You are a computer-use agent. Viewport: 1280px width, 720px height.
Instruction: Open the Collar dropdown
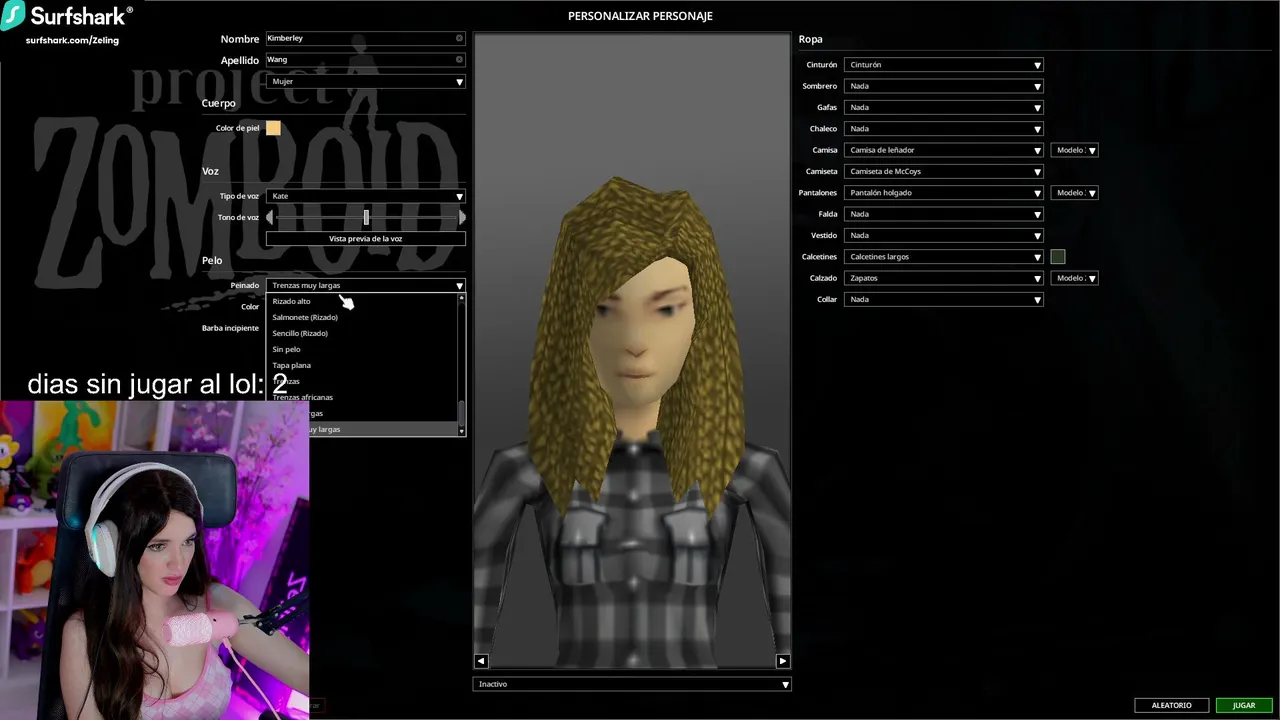(944, 300)
